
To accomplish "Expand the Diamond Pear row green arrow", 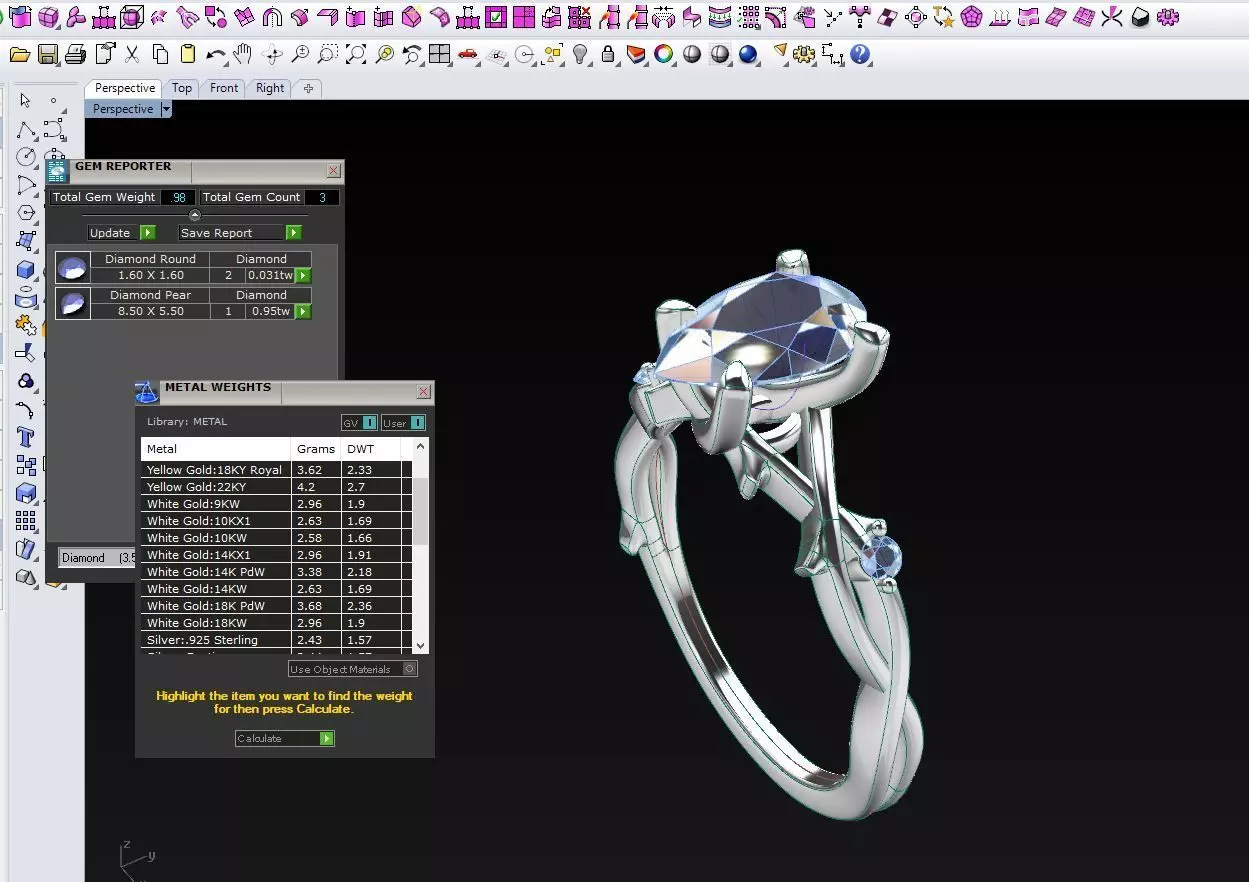I will 303,311.
